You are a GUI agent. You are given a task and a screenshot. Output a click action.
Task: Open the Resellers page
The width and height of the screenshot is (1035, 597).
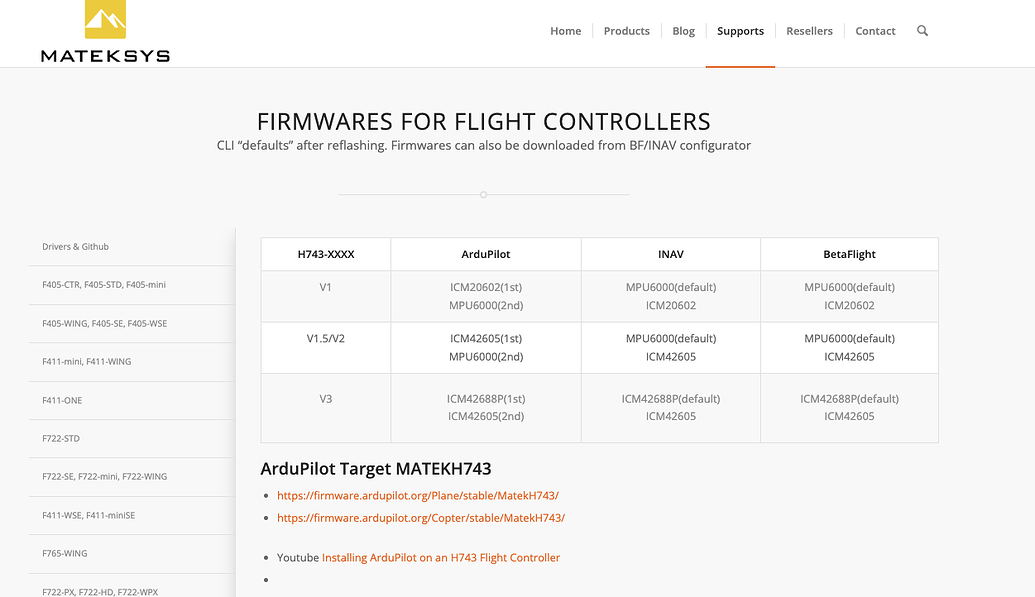(809, 31)
